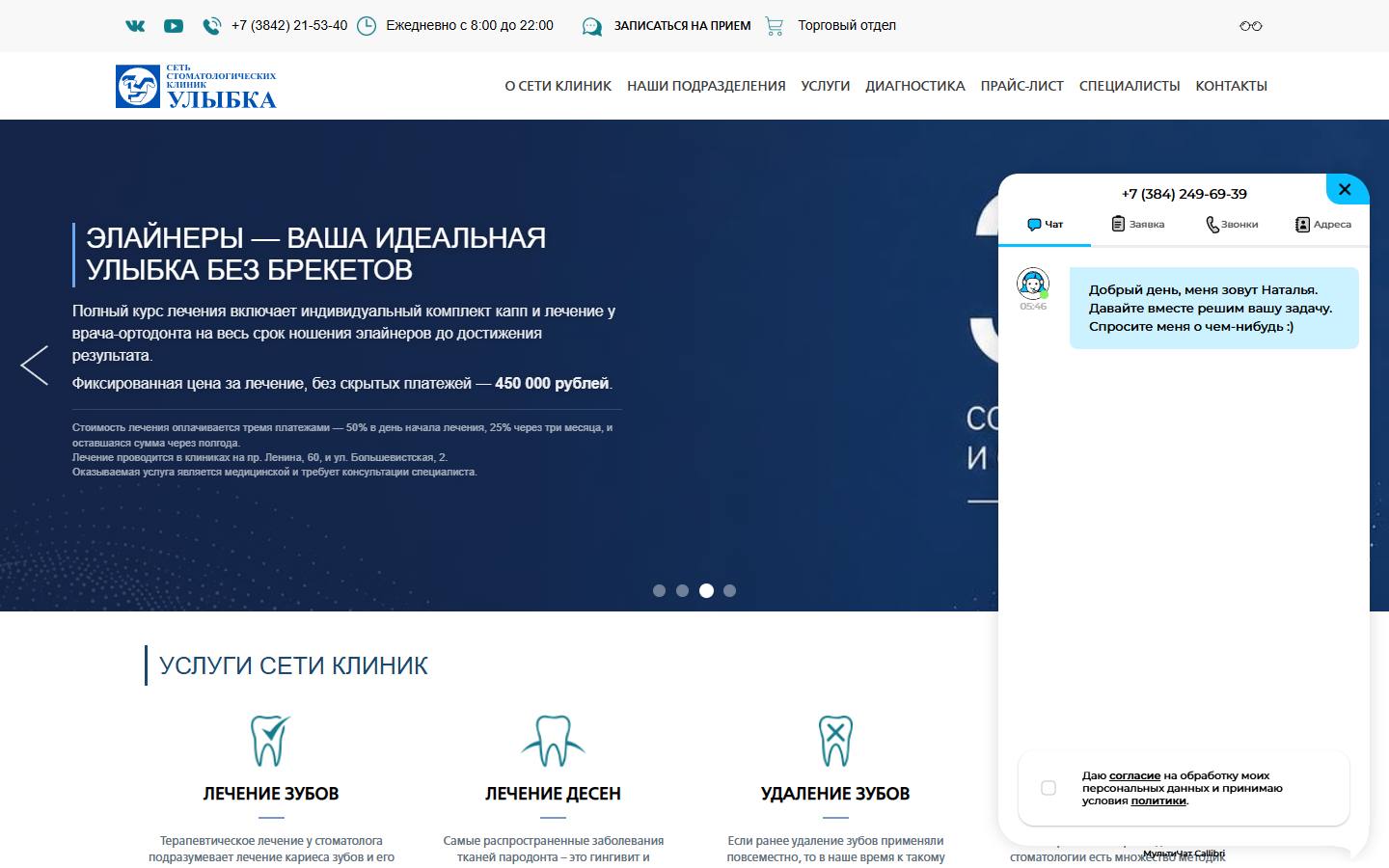
Task: Click Наталья operator avatar in chat
Action: (x=1033, y=284)
